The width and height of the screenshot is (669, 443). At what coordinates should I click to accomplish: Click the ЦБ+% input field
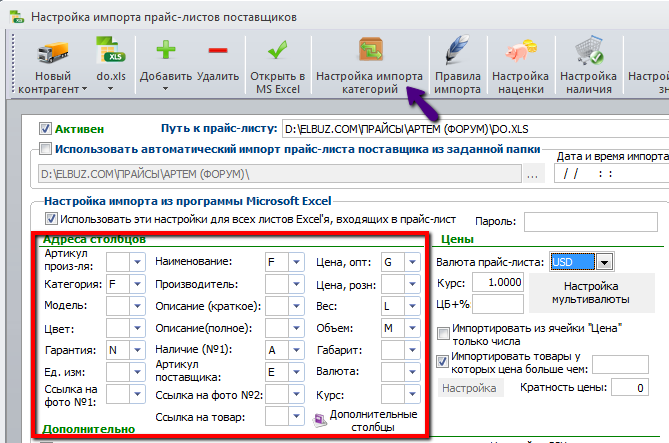coord(498,304)
